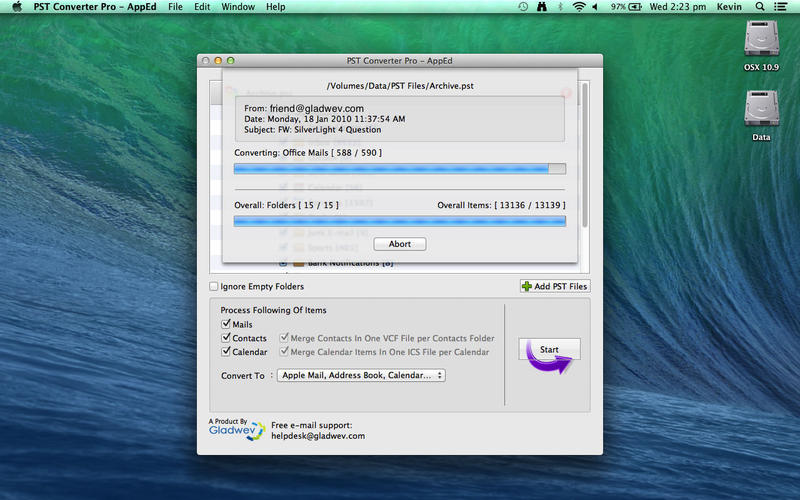Click the From: friend@gladwev.com line
800x500 pixels.
[304, 108]
